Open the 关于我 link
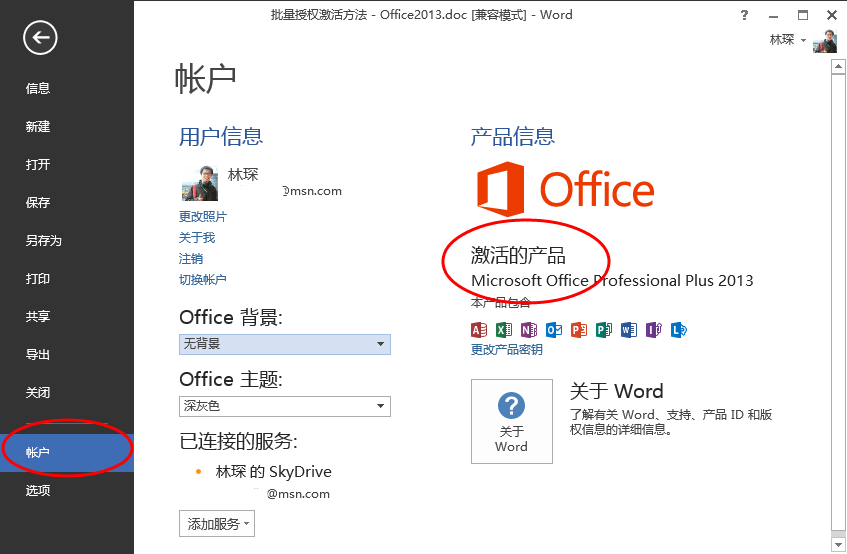 click(x=197, y=238)
